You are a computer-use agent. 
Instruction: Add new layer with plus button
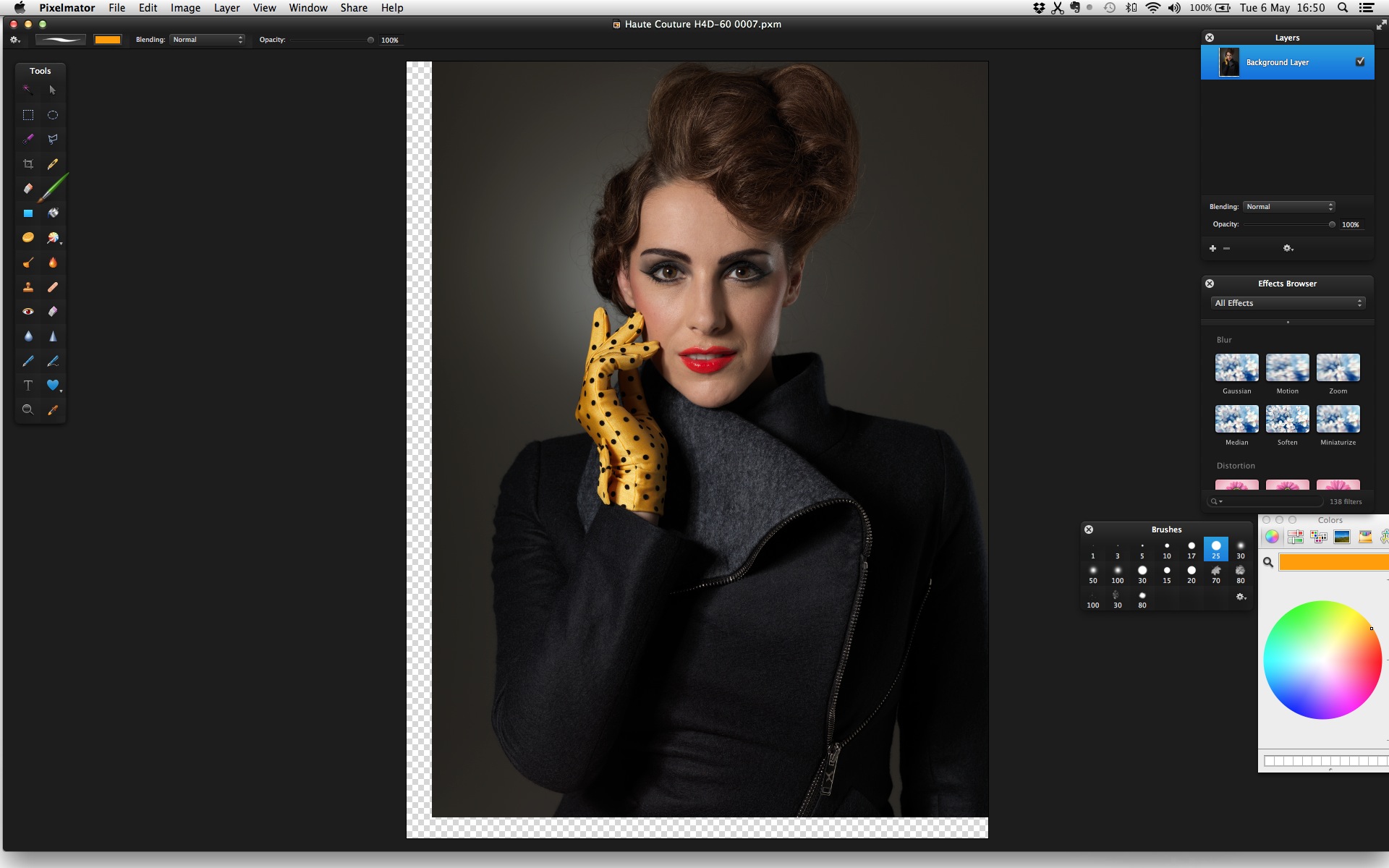pyautogui.click(x=1213, y=248)
